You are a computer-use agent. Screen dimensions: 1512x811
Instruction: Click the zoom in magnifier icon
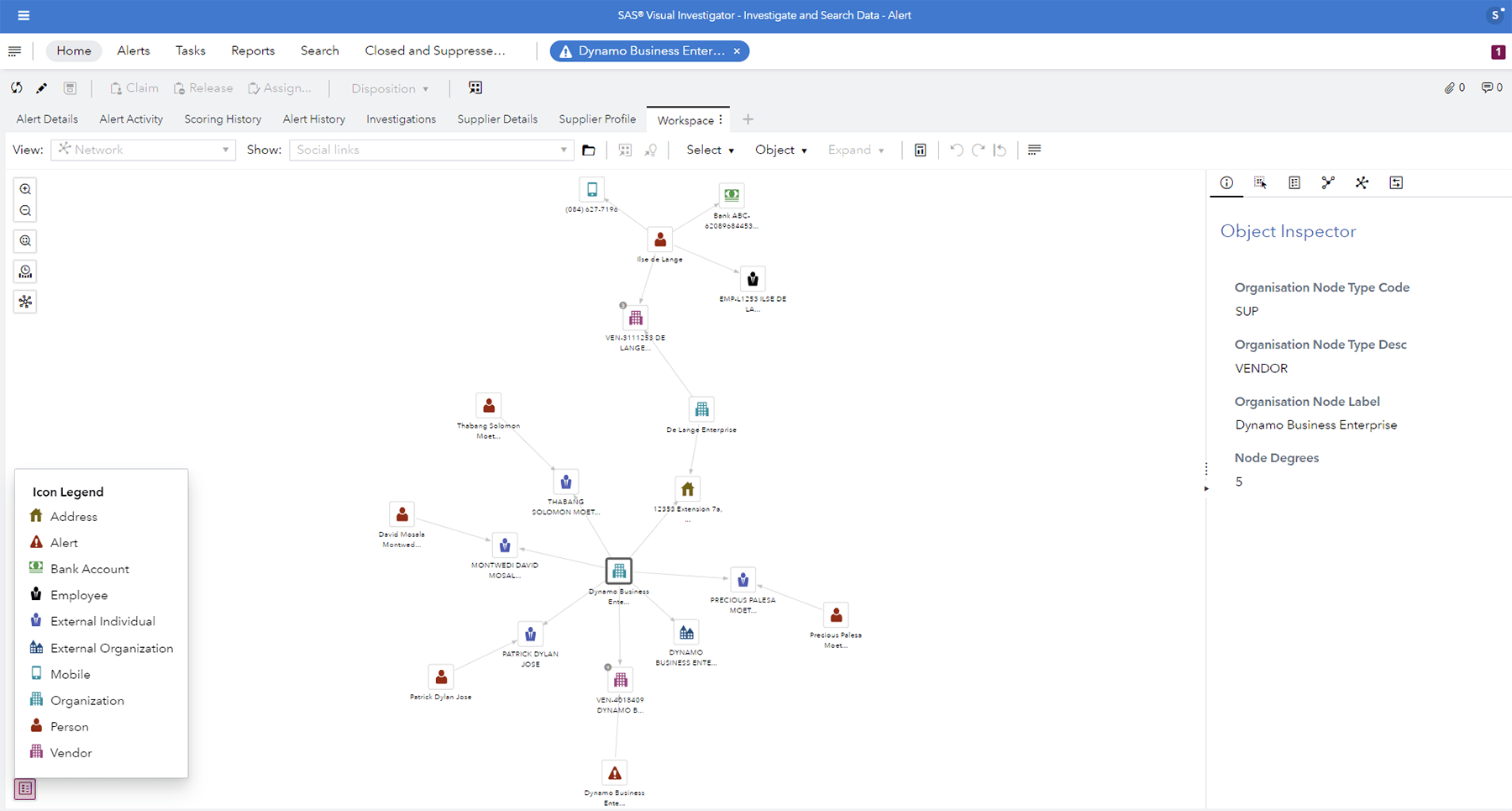pyautogui.click(x=25, y=189)
